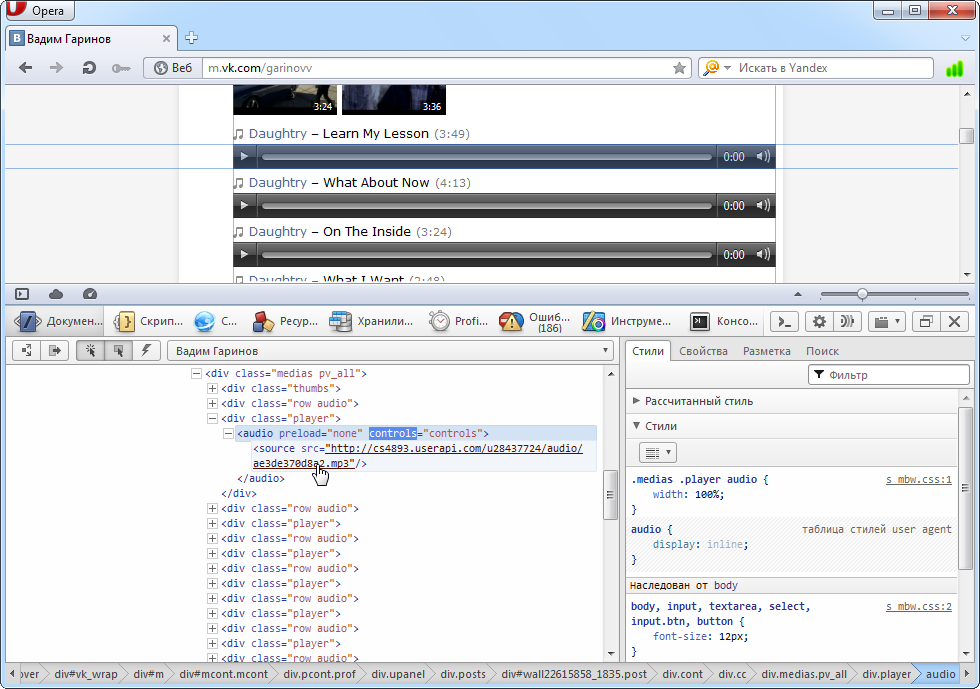Focus the m.vk.com/garinovv address field
Image resolution: width=980 pixels, height=689 pixels.
[437, 68]
